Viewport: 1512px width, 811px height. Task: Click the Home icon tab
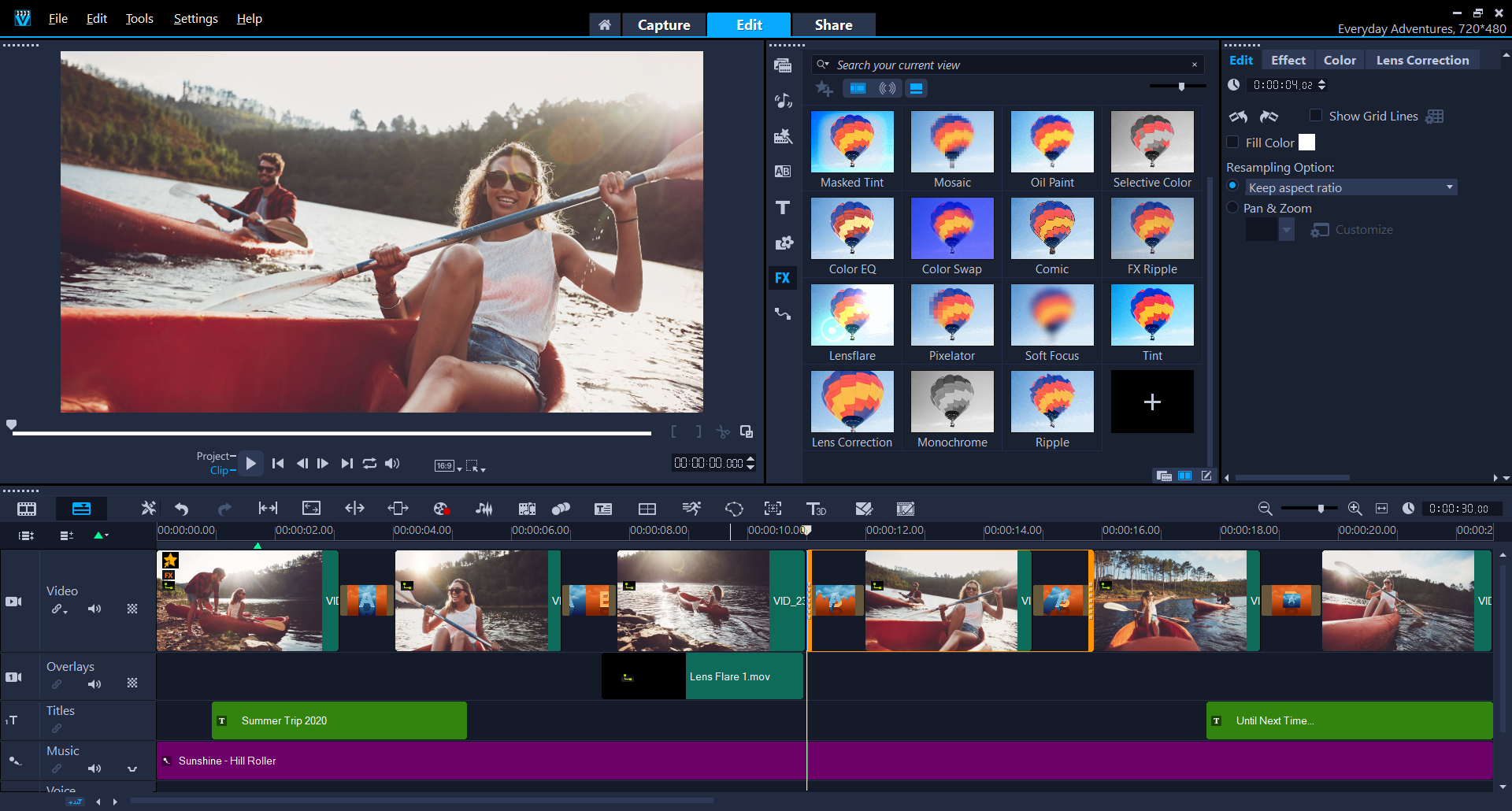click(604, 25)
